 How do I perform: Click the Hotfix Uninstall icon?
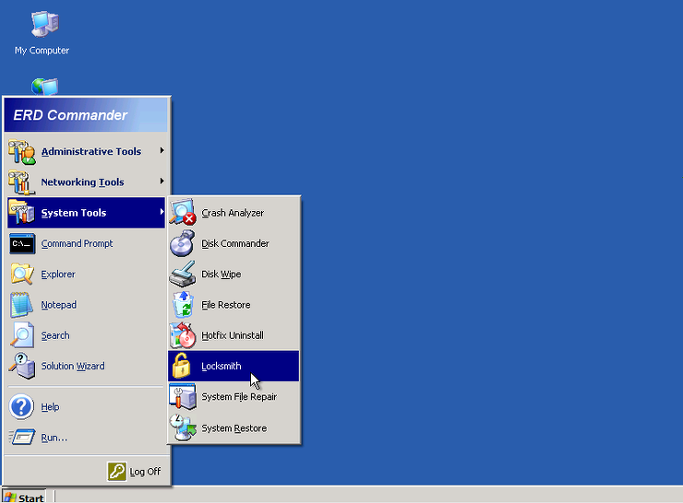pyautogui.click(x=183, y=335)
